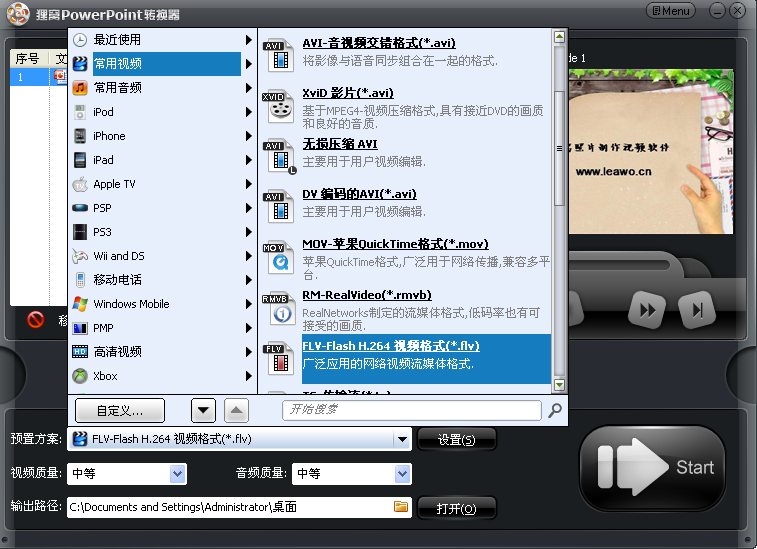Click the Apple TV icon
This screenshot has height=549, width=757.
click(80, 184)
